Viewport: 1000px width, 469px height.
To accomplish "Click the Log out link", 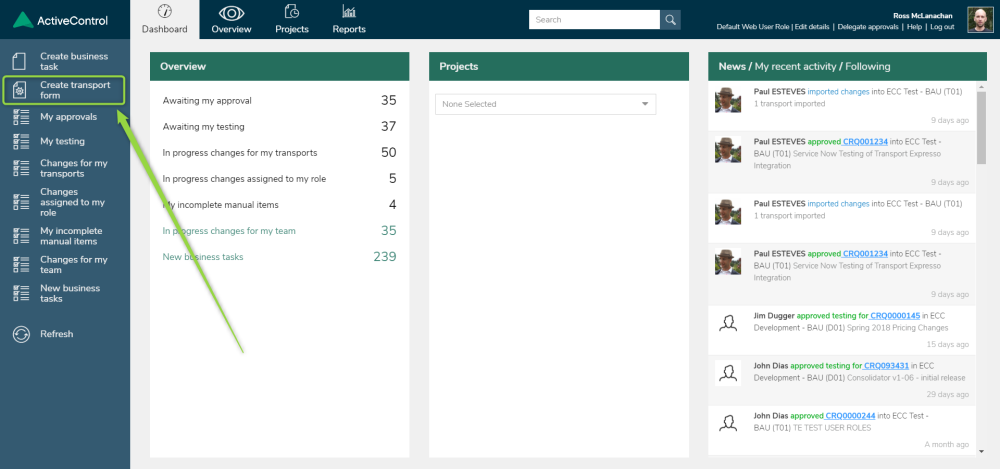I will (942, 27).
